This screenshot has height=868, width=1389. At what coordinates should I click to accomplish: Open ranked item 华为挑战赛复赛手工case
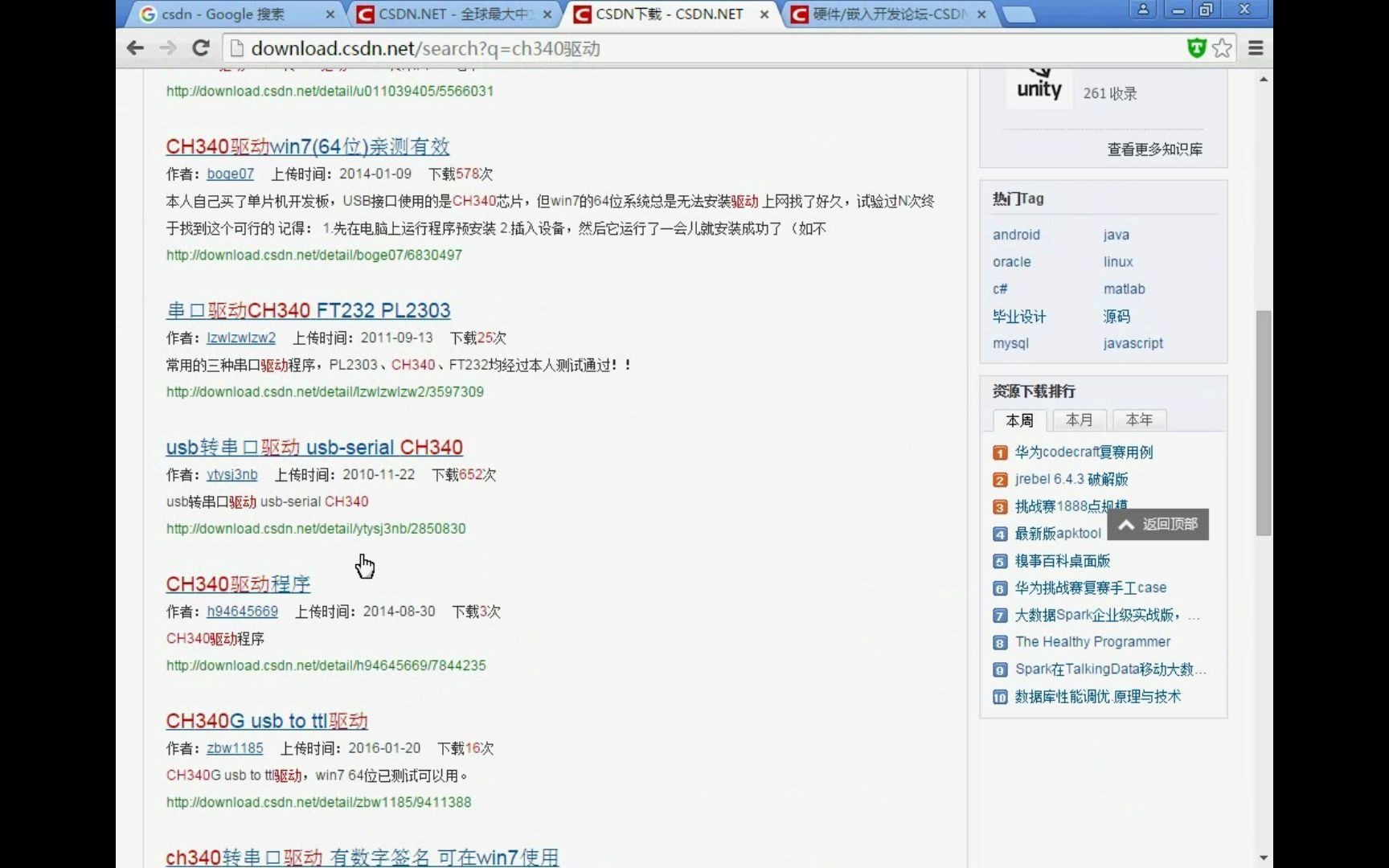pos(1090,588)
